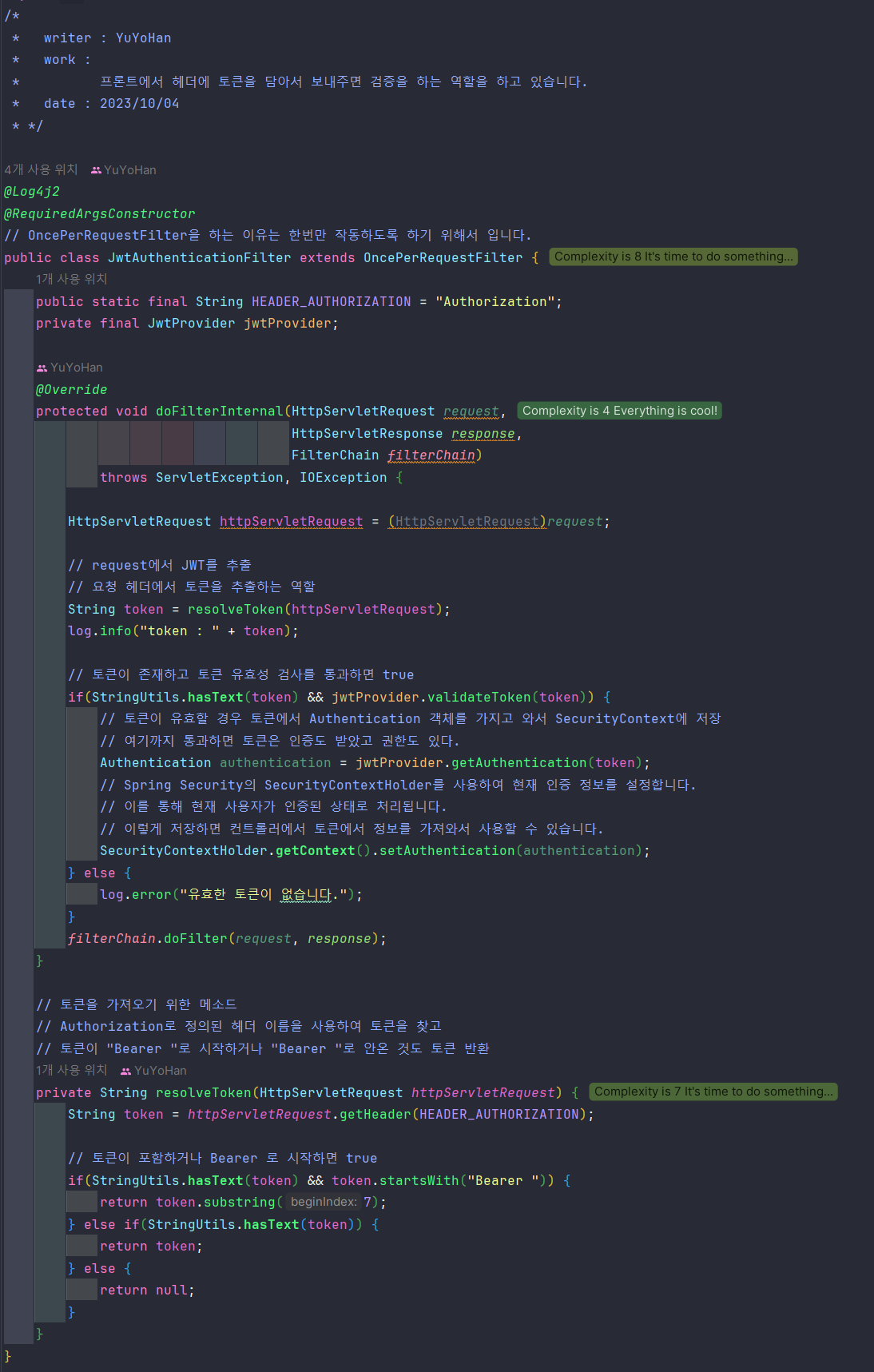Viewport: 874px width, 1372px height.
Task: Click the getContext method call
Action: point(316,851)
